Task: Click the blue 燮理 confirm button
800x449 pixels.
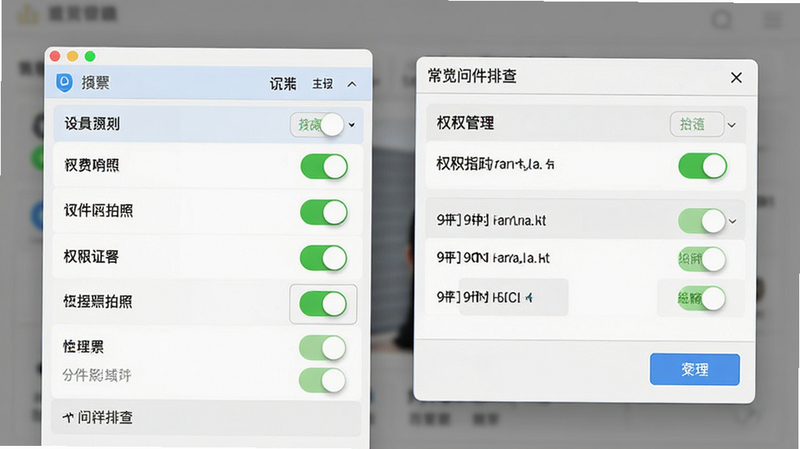Action: [x=694, y=369]
